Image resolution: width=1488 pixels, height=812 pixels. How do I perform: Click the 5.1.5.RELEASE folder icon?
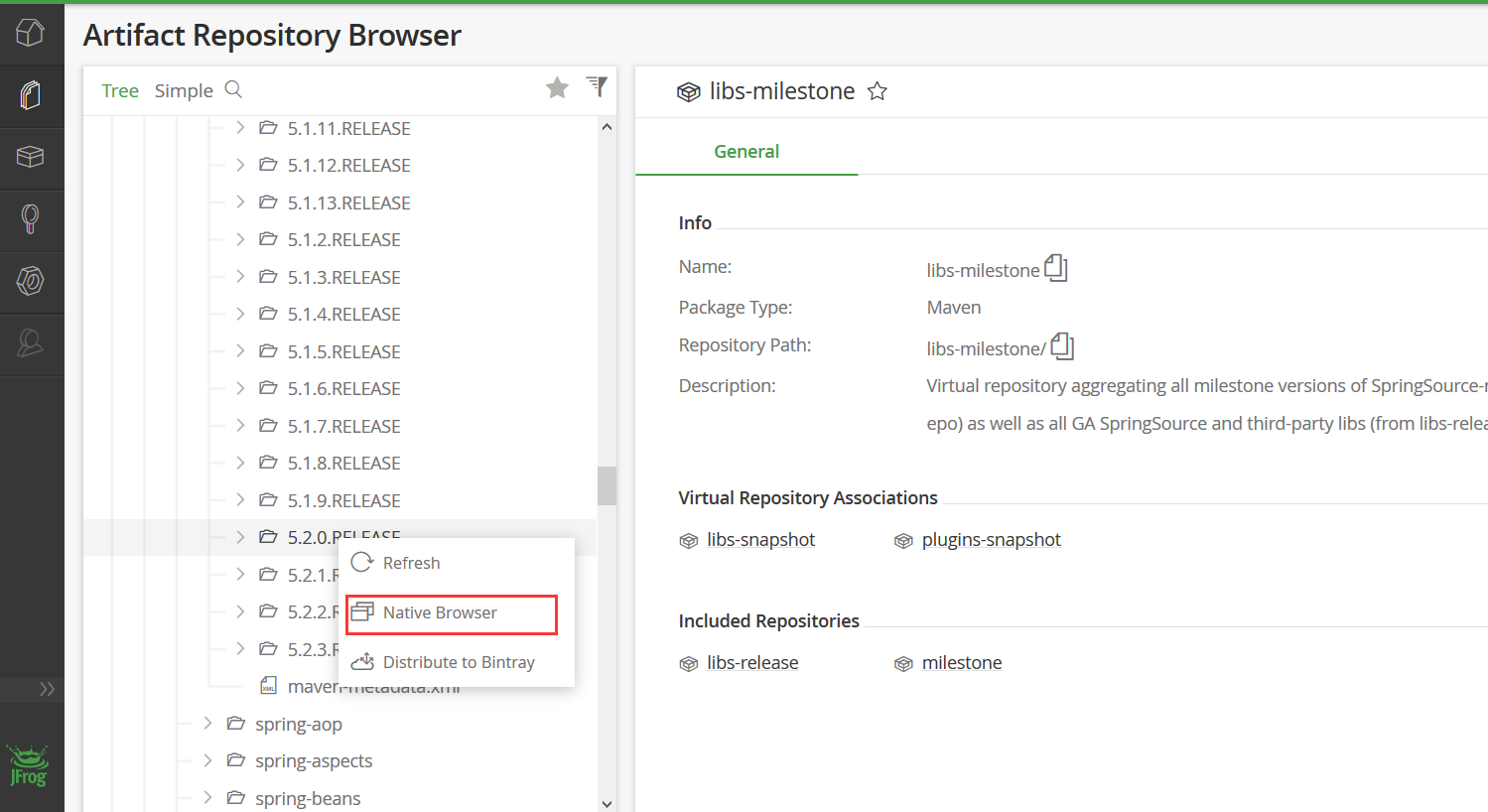[268, 350]
